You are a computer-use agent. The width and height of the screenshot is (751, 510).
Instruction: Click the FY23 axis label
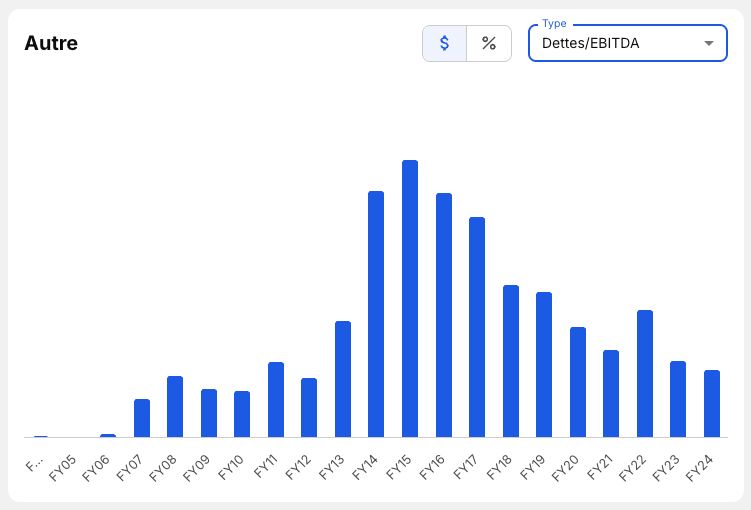point(666,468)
